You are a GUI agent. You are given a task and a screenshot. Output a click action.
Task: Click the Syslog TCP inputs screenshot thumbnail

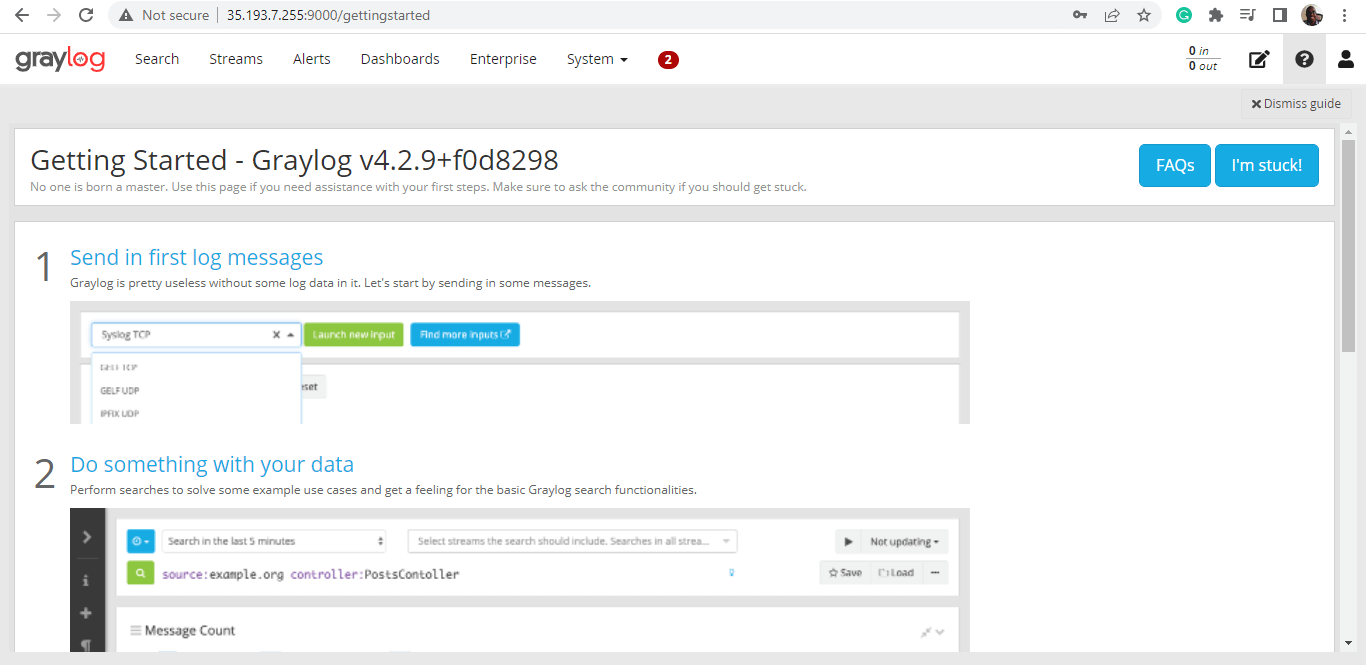[520, 362]
